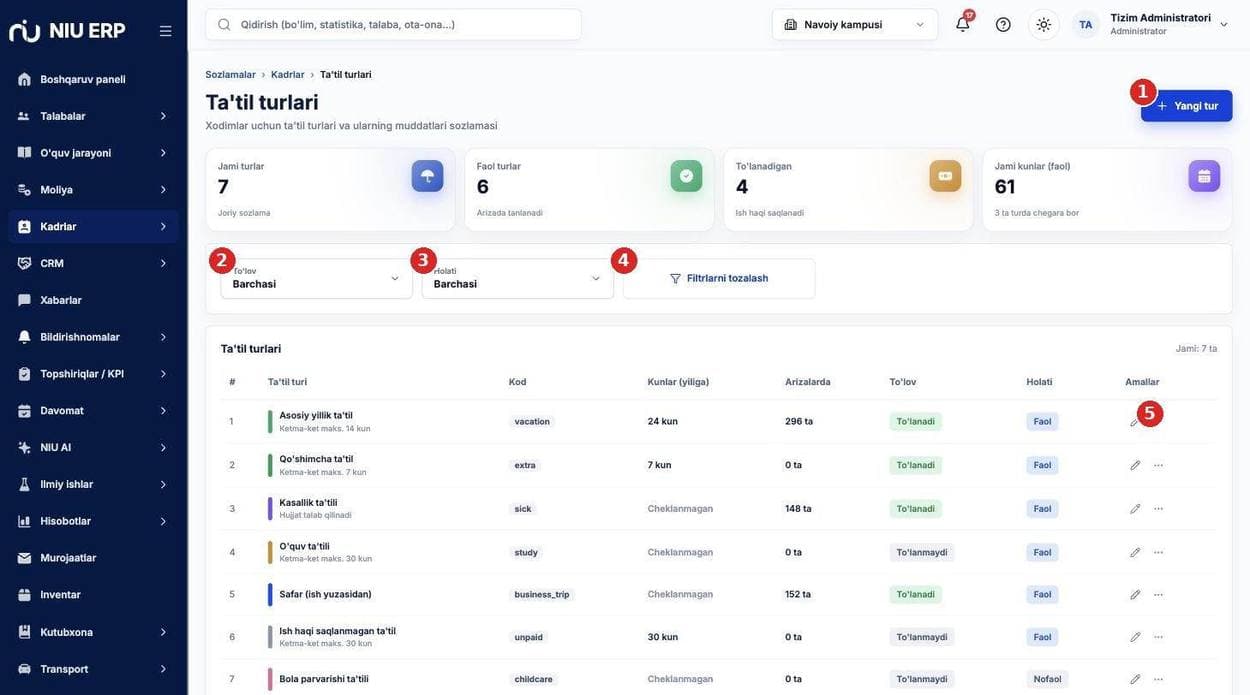Expand the NIU AI sidebar section
Viewport: 1250px width, 695px height.
(93, 448)
